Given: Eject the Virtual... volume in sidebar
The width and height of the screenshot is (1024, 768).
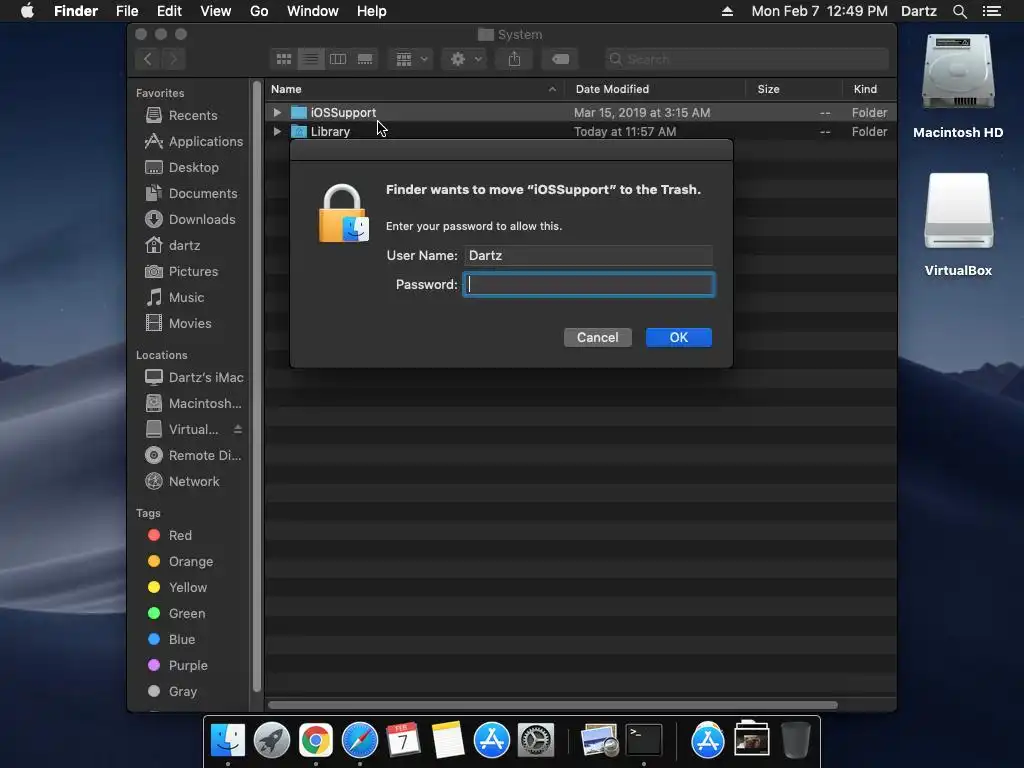Looking at the screenshot, I should pyautogui.click(x=238, y=429).
